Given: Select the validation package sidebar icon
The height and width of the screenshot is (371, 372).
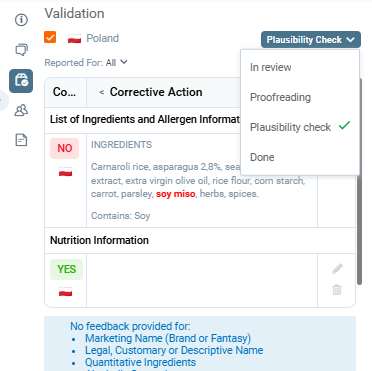Looking at the screenshot, I should (x=21, y=81).
